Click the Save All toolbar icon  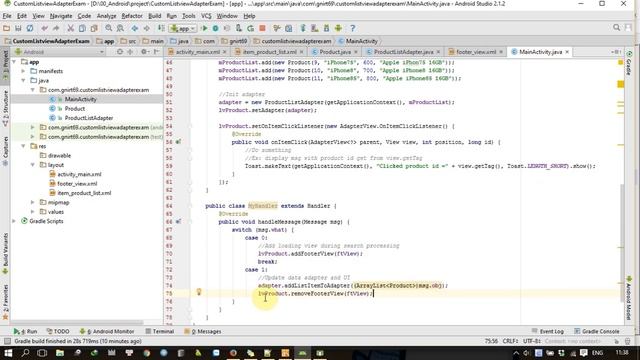point(18,28)
